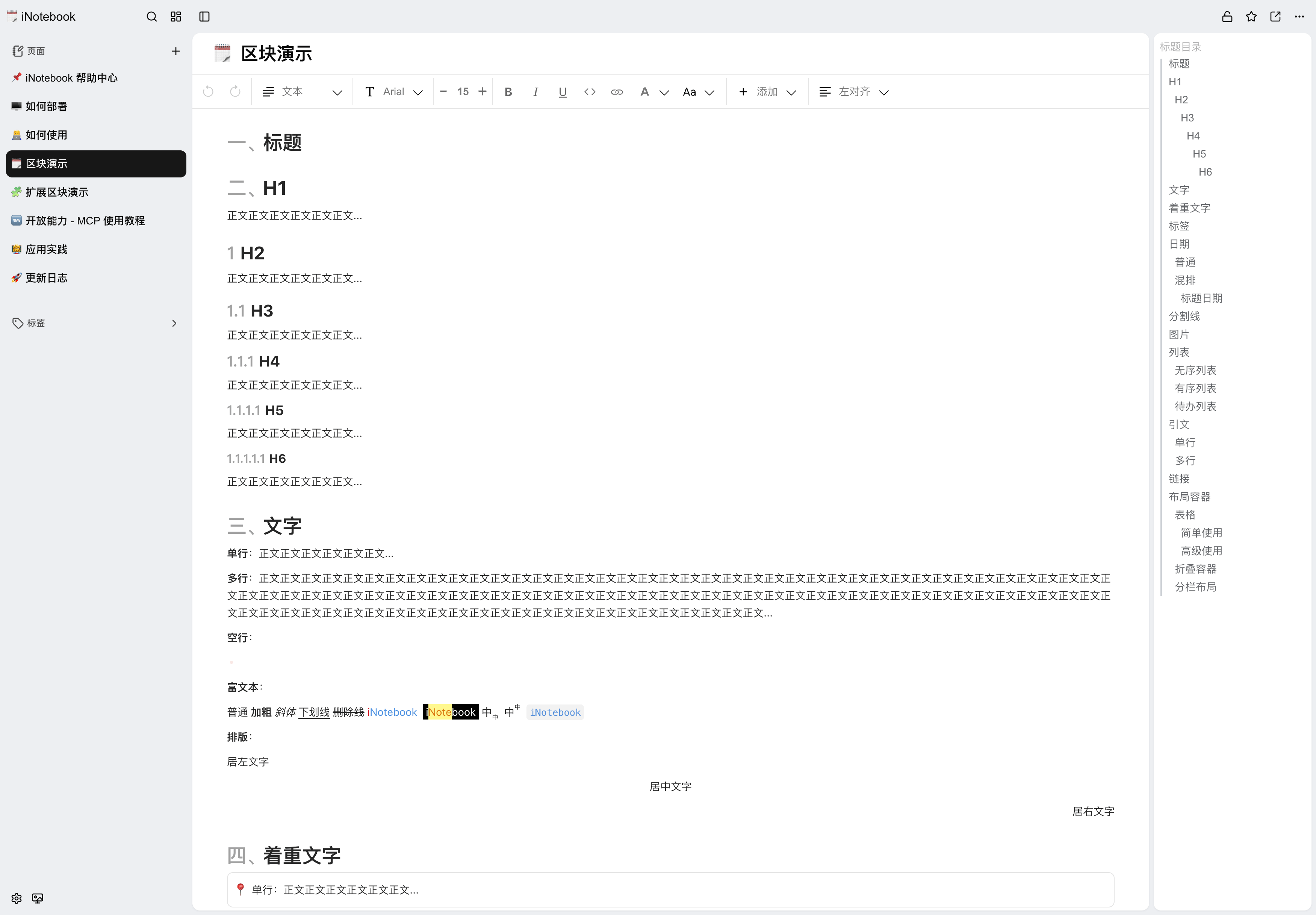Open the Arial font dropdown
Screen dimensions: 1316x915
[394, 92]
